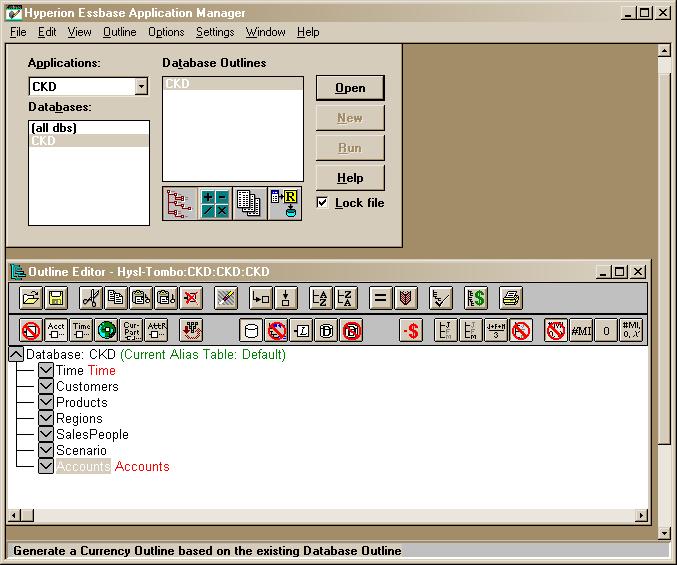Click the Open button
The image size is (677, 565).
tap(350, 88)
